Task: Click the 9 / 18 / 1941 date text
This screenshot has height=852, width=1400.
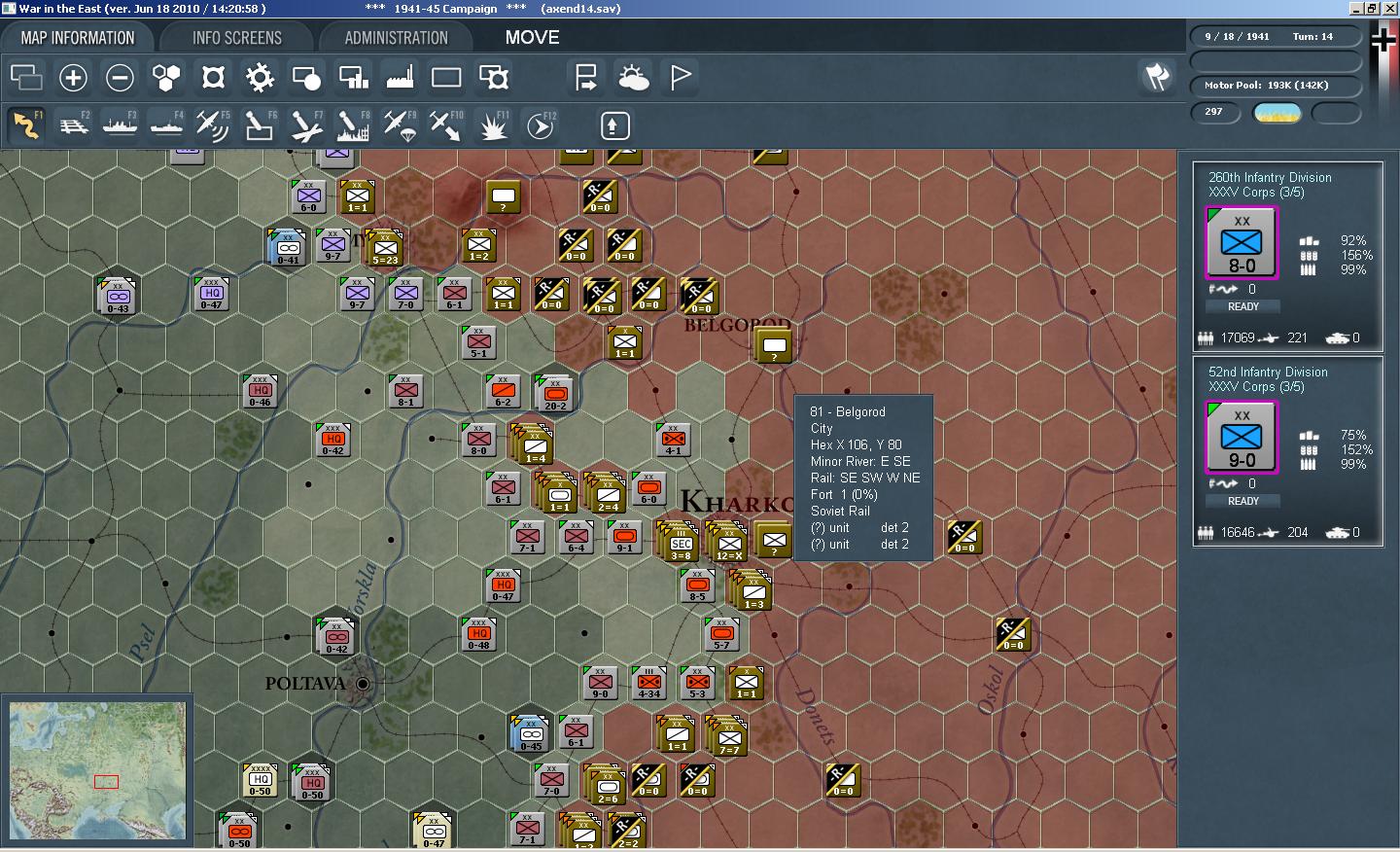Action: click(x=1237, y=37)
